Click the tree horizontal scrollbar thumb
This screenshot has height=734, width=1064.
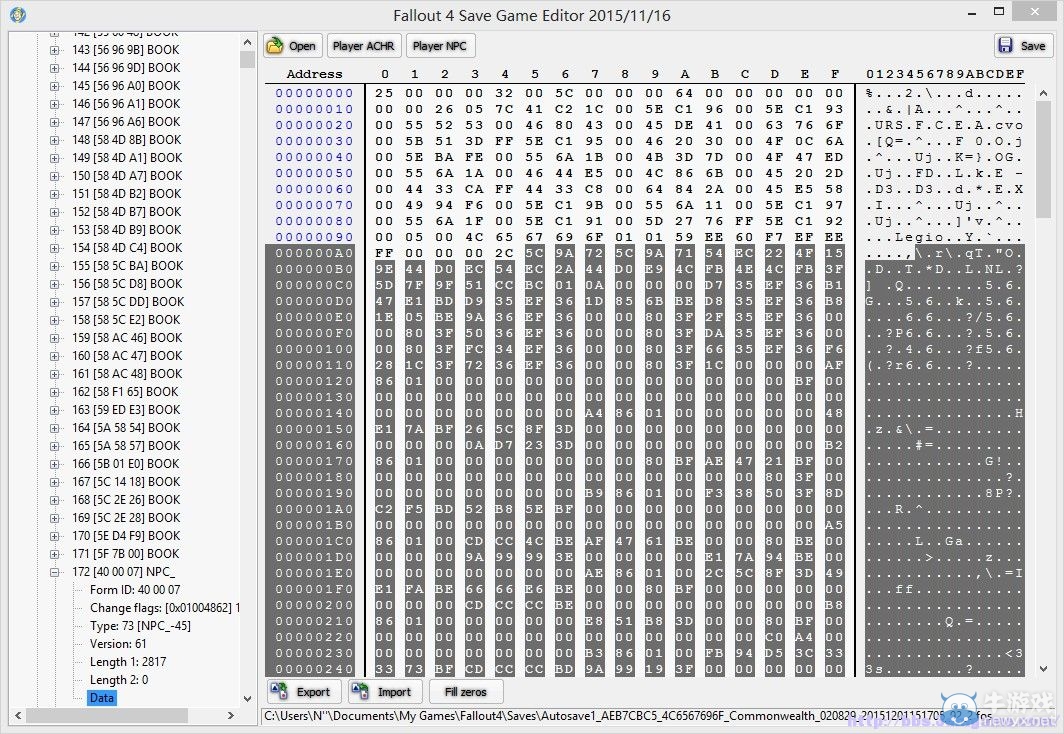[107, 715]
